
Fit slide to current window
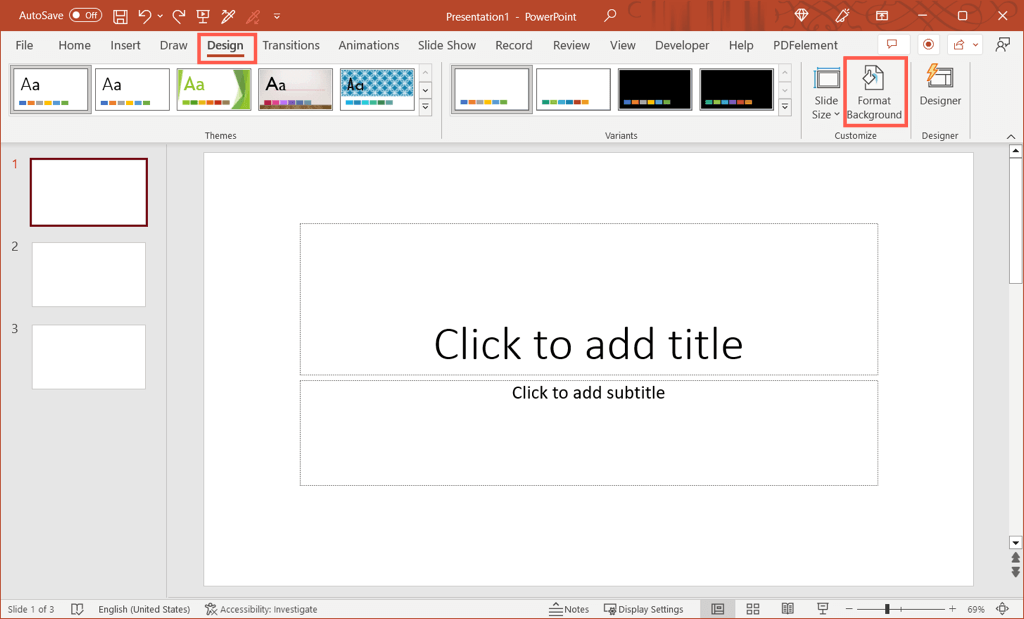(1002, 609)
